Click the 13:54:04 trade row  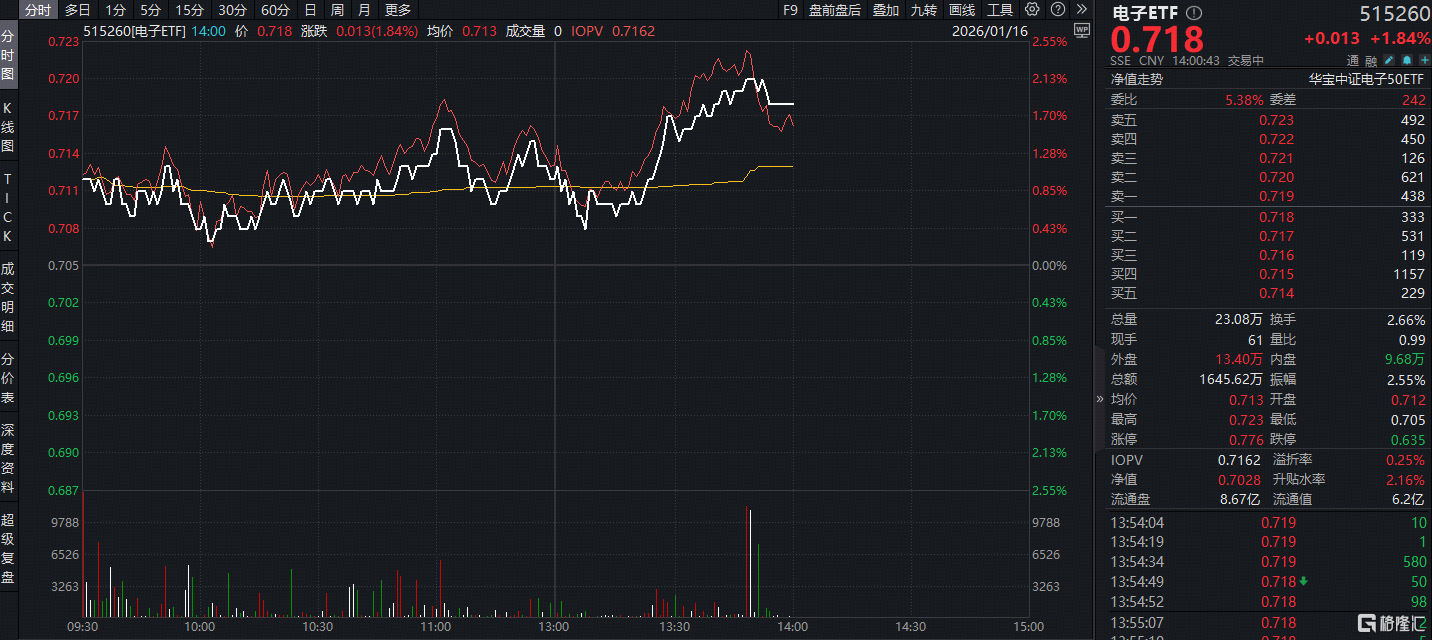coord(1270,522)
